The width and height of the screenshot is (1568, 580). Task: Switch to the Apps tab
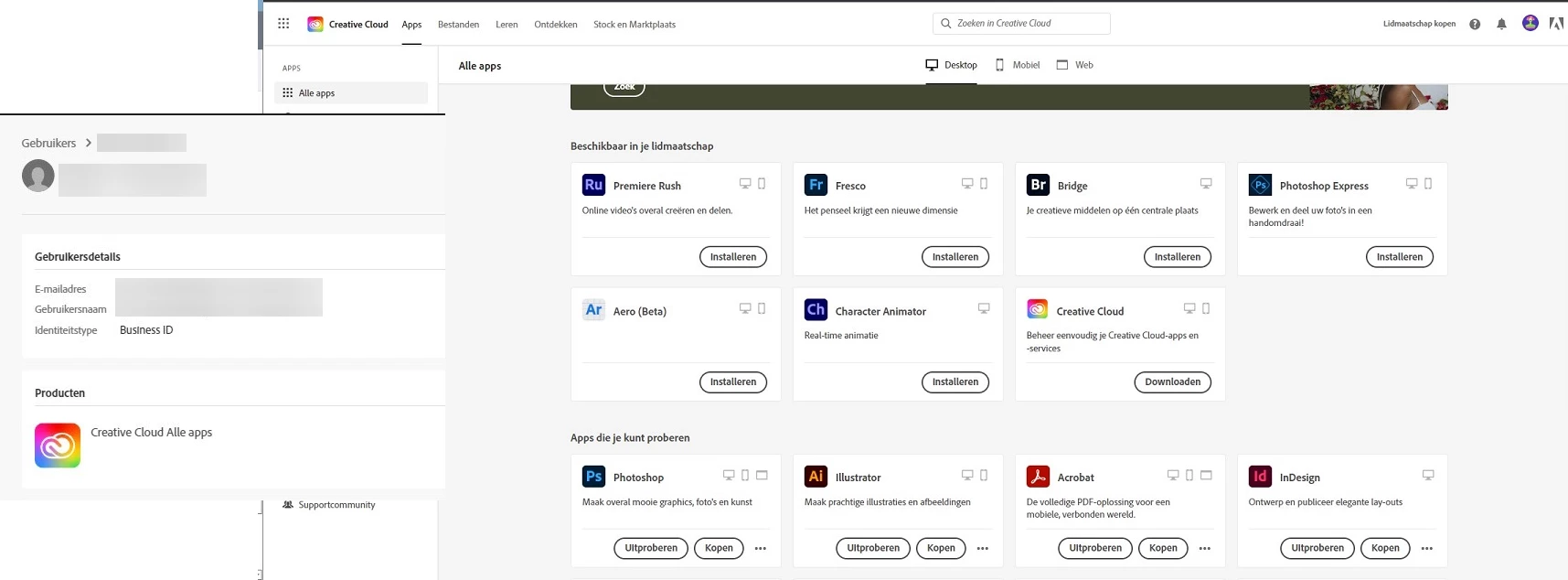[411, 25]
